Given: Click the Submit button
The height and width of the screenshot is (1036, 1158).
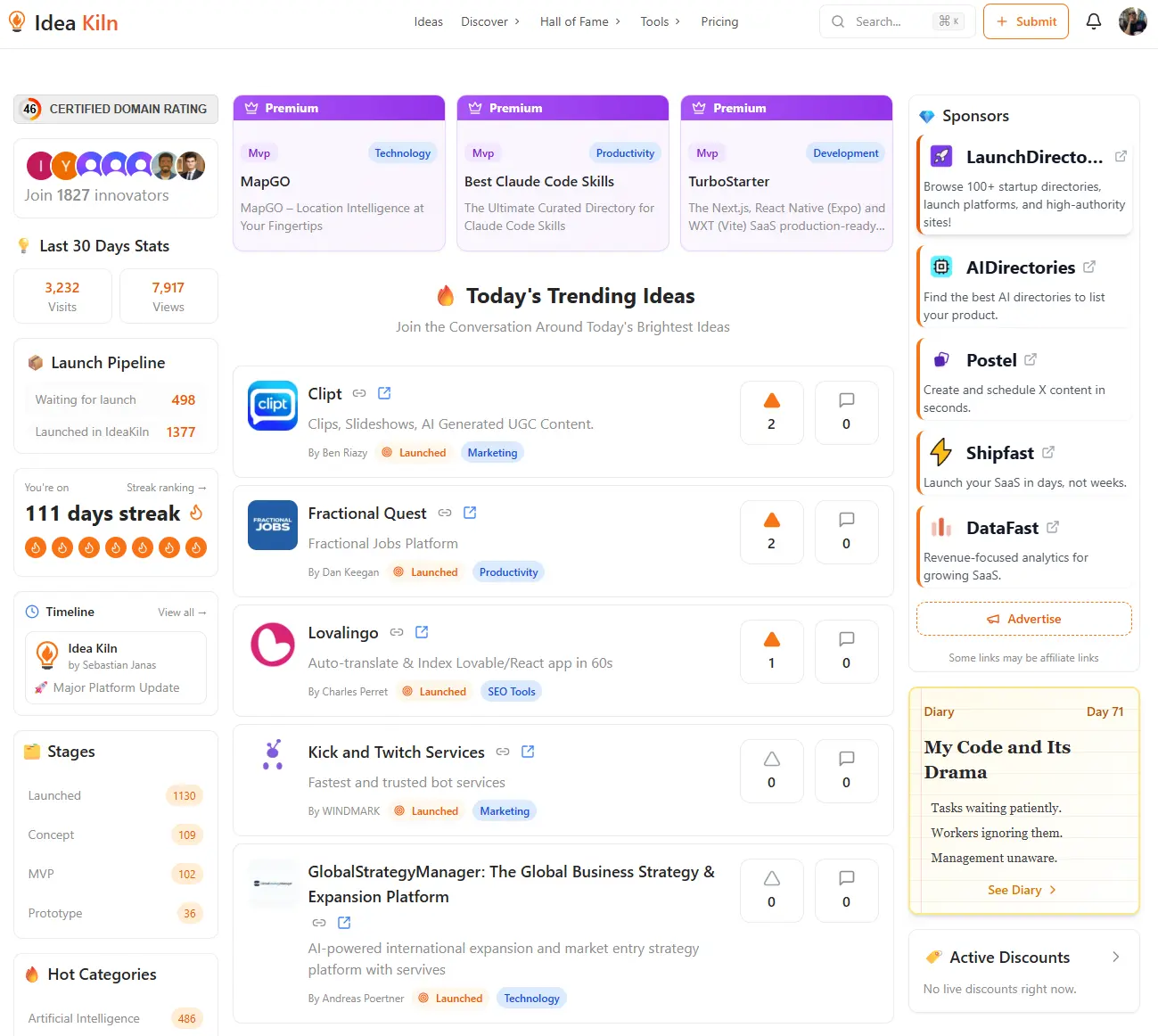Looking at the screenshot, I should [x=1026, y=21].
